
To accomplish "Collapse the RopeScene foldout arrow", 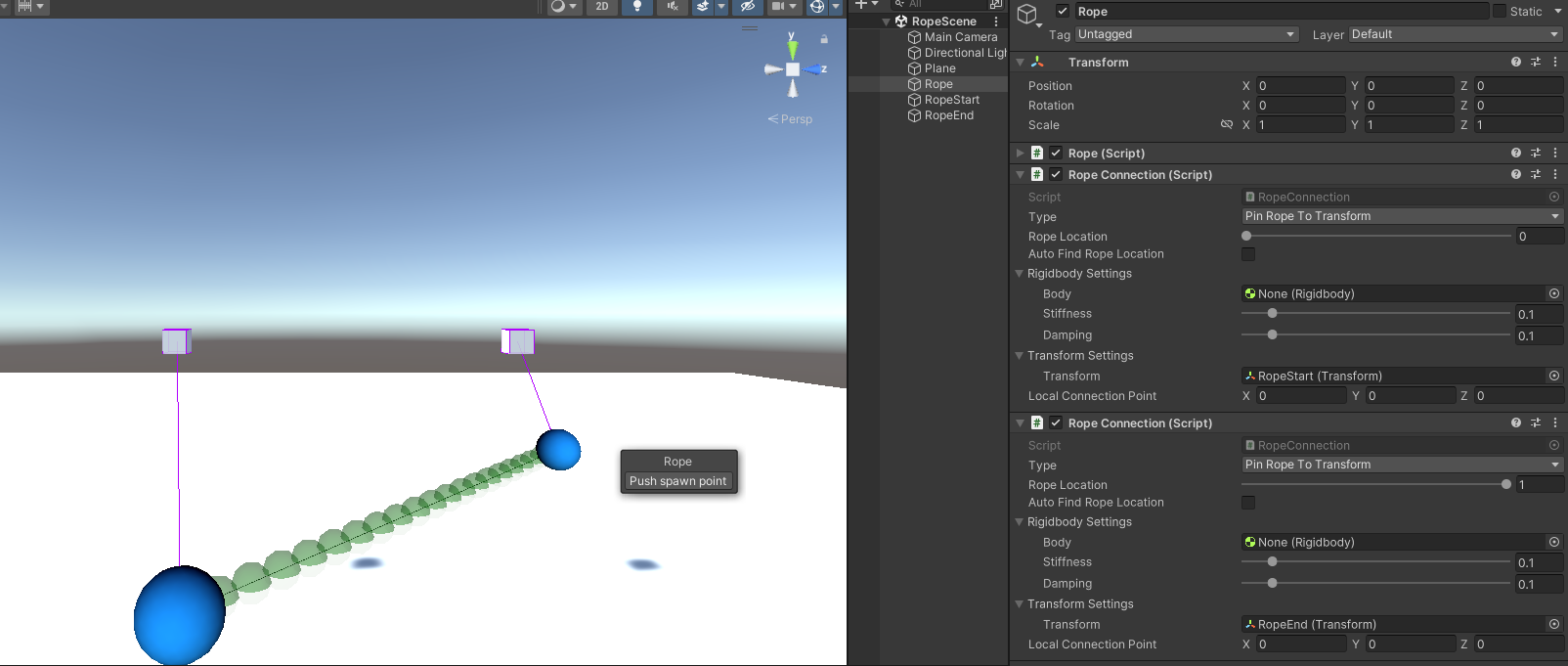I will point(887,22).
